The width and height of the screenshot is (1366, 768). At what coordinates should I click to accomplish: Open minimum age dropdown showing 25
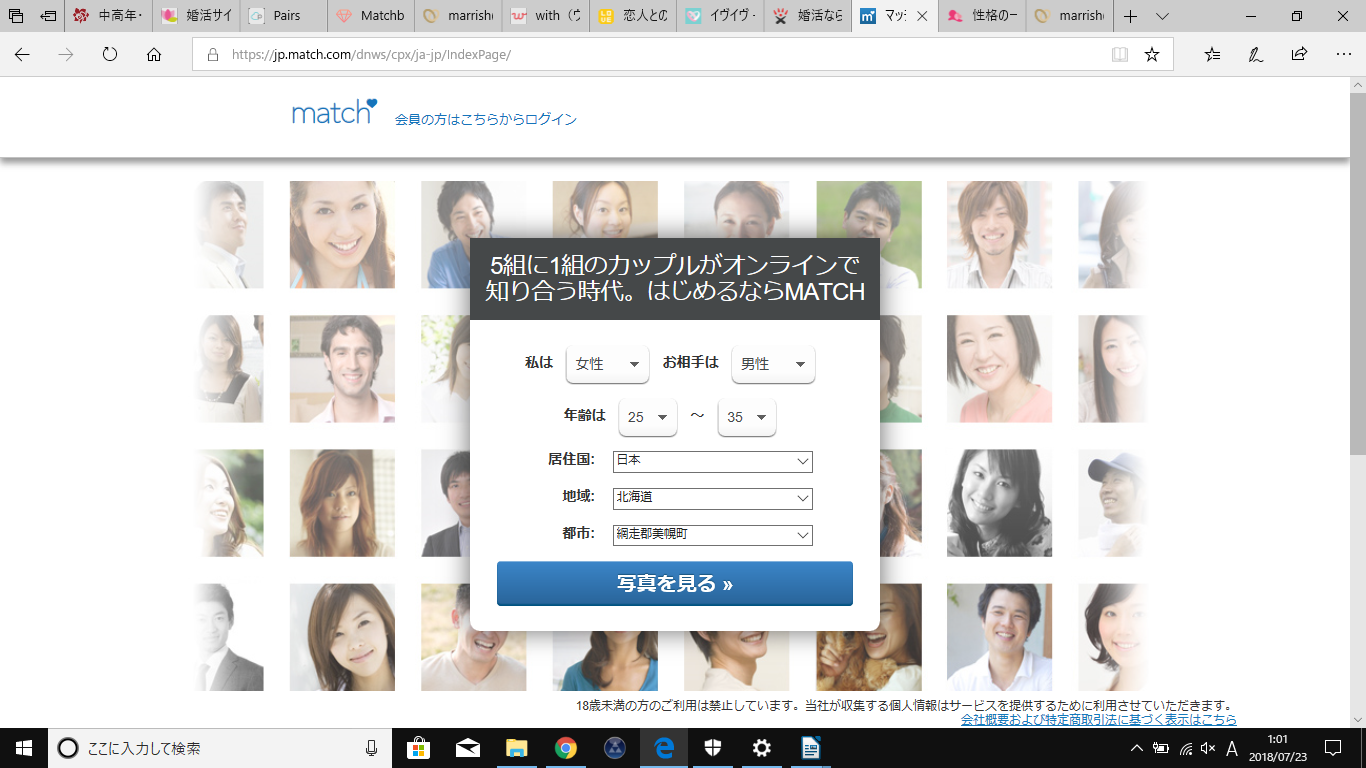(x=648, y=417)
